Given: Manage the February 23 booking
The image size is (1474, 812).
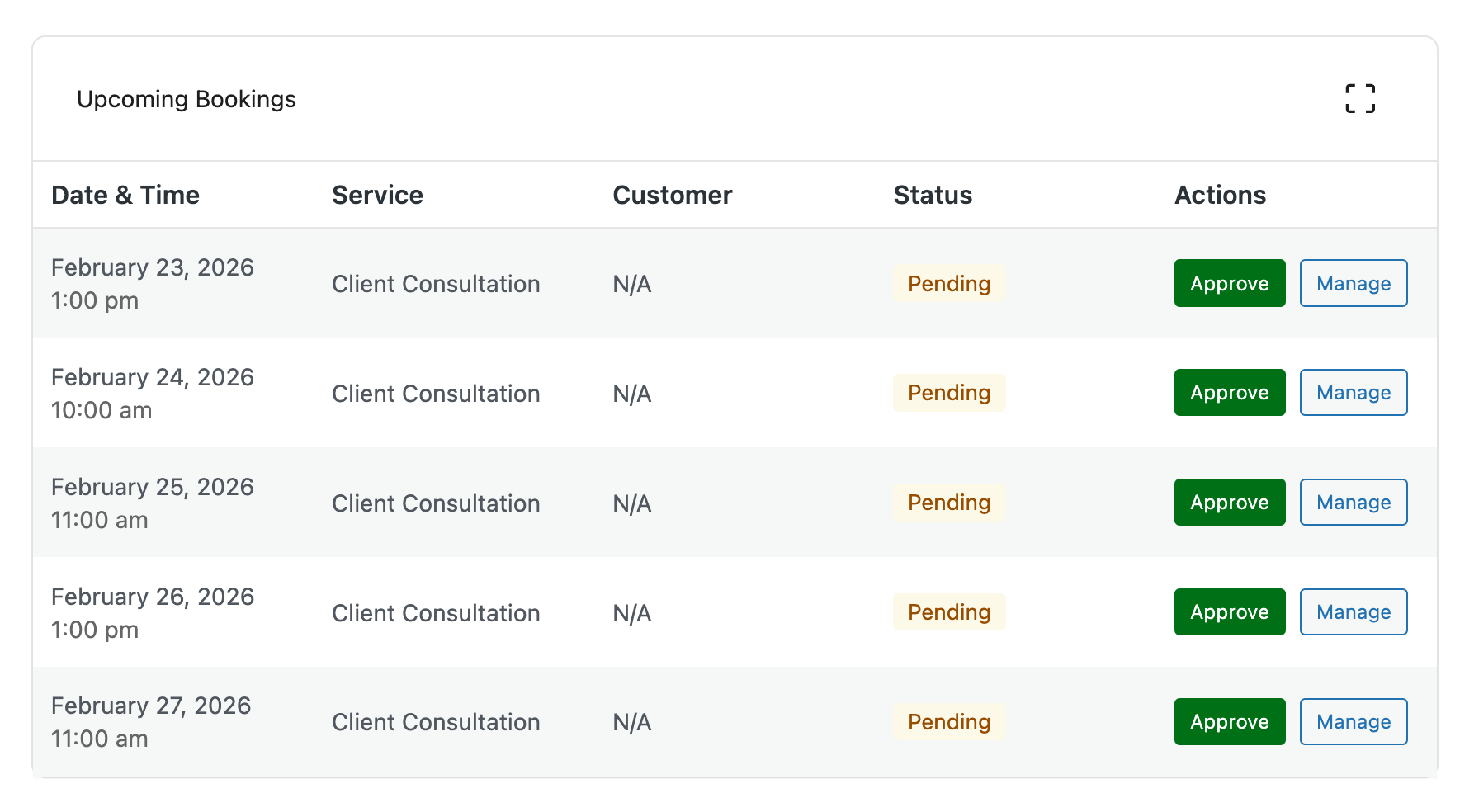Looking at the screenshot, I should [x=1353, y=283].
